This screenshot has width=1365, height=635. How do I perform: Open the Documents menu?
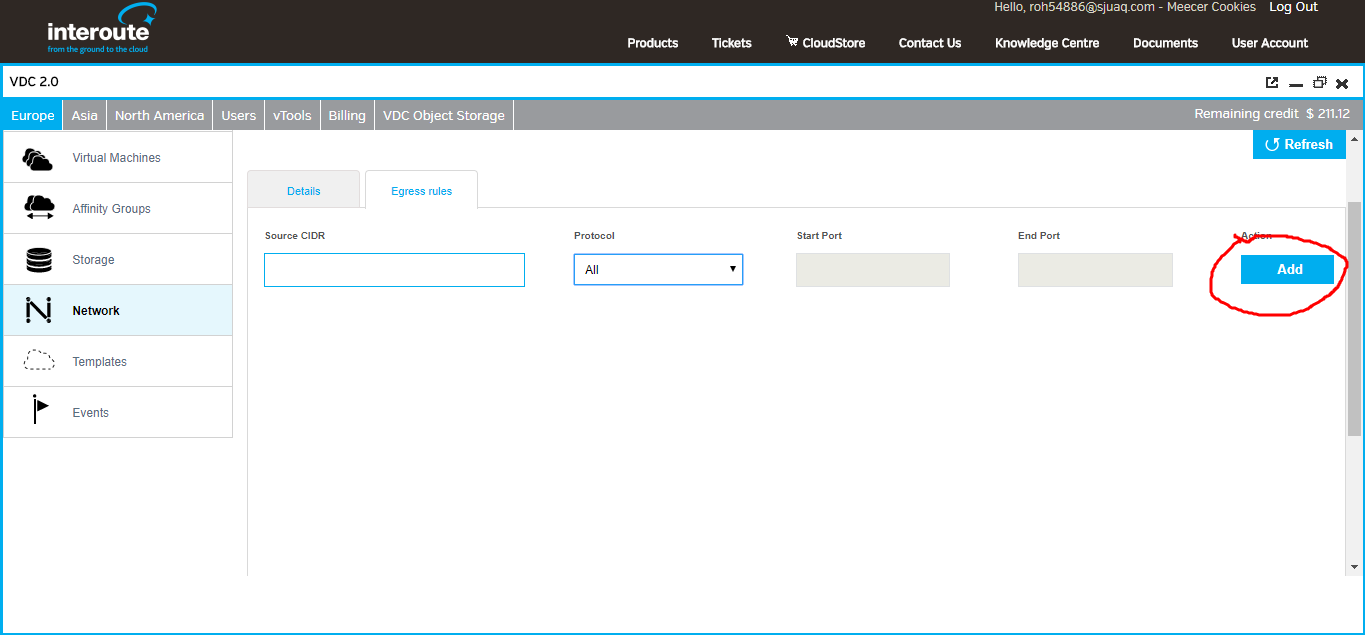click(1165, 43)
